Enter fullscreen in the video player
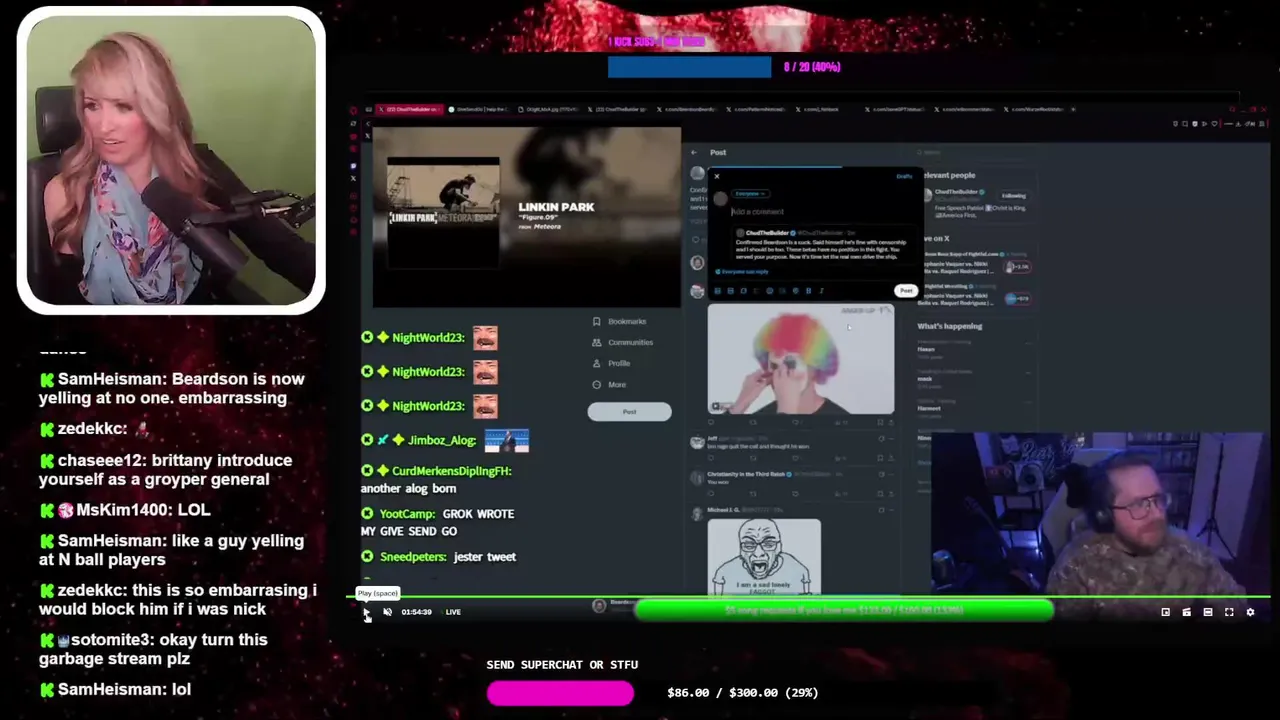This screenshot has height=720, width=1280. [x=1229, y=612]
